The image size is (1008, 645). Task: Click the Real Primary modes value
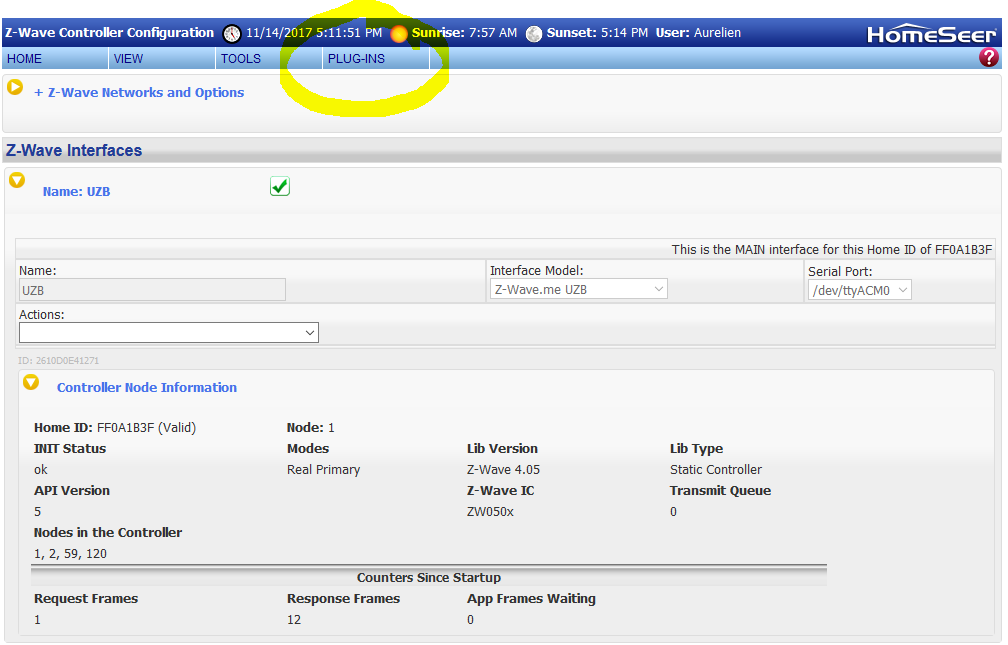point(323,470)
